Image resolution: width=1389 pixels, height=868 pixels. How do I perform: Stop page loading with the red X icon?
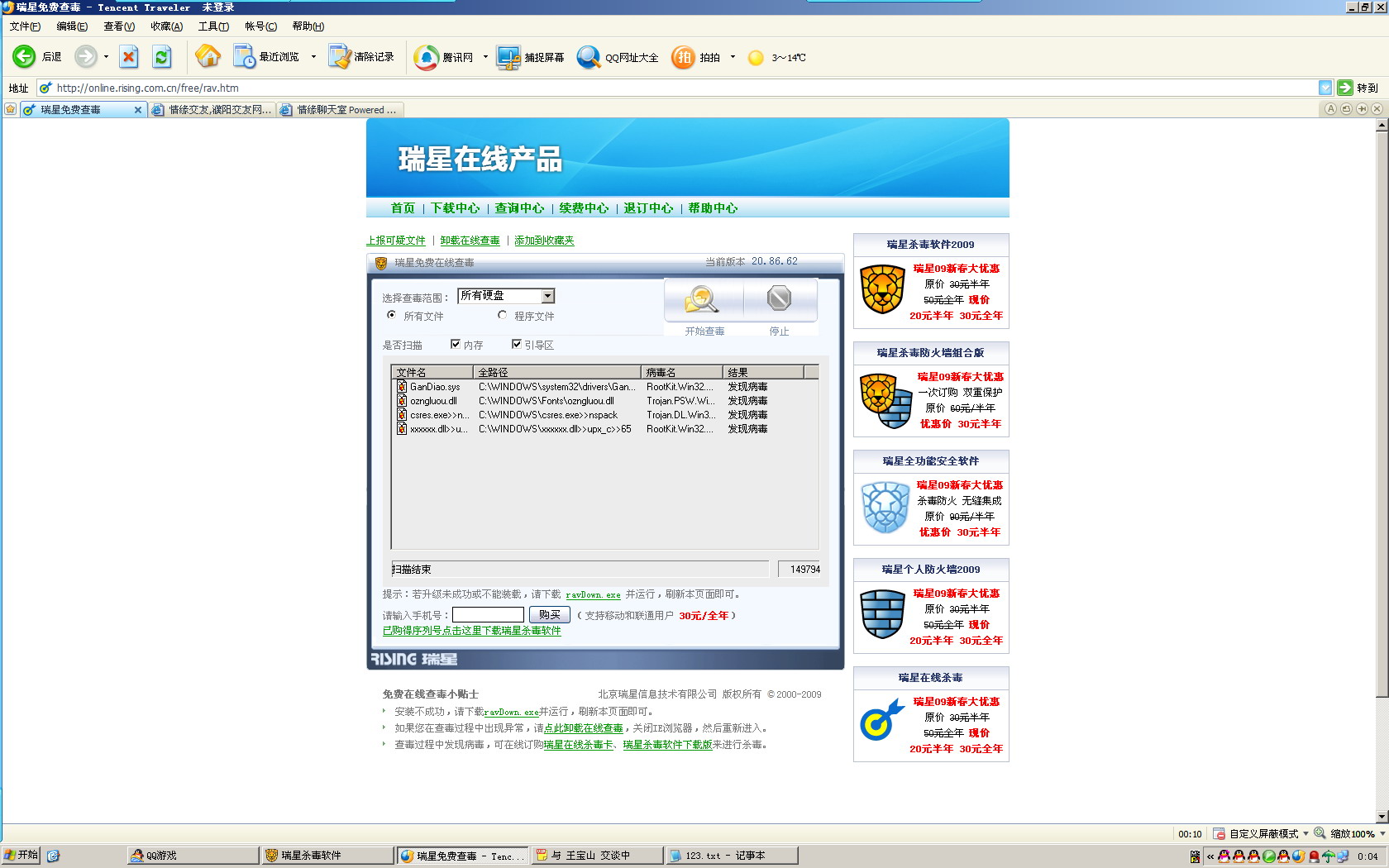coord(129,56)
